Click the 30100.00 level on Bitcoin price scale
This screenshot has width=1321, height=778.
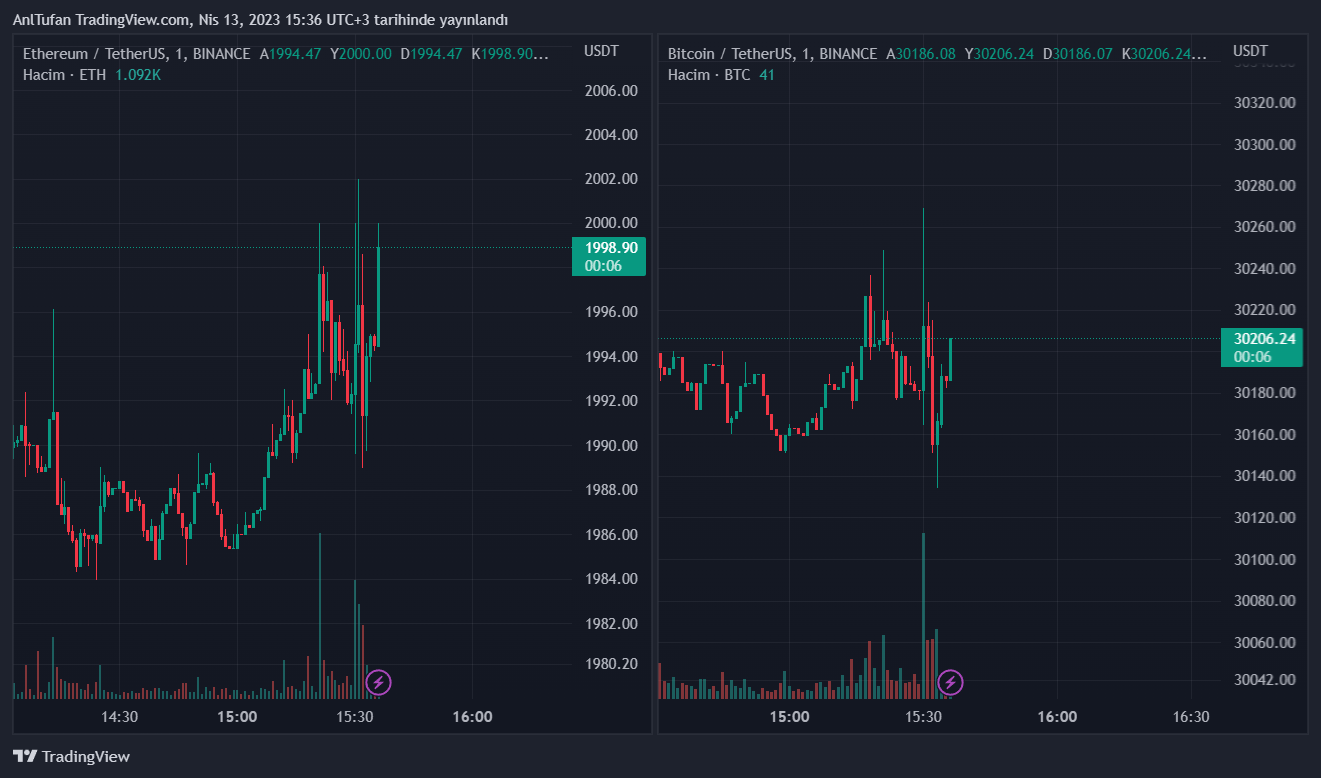[x=1264, y=559]
